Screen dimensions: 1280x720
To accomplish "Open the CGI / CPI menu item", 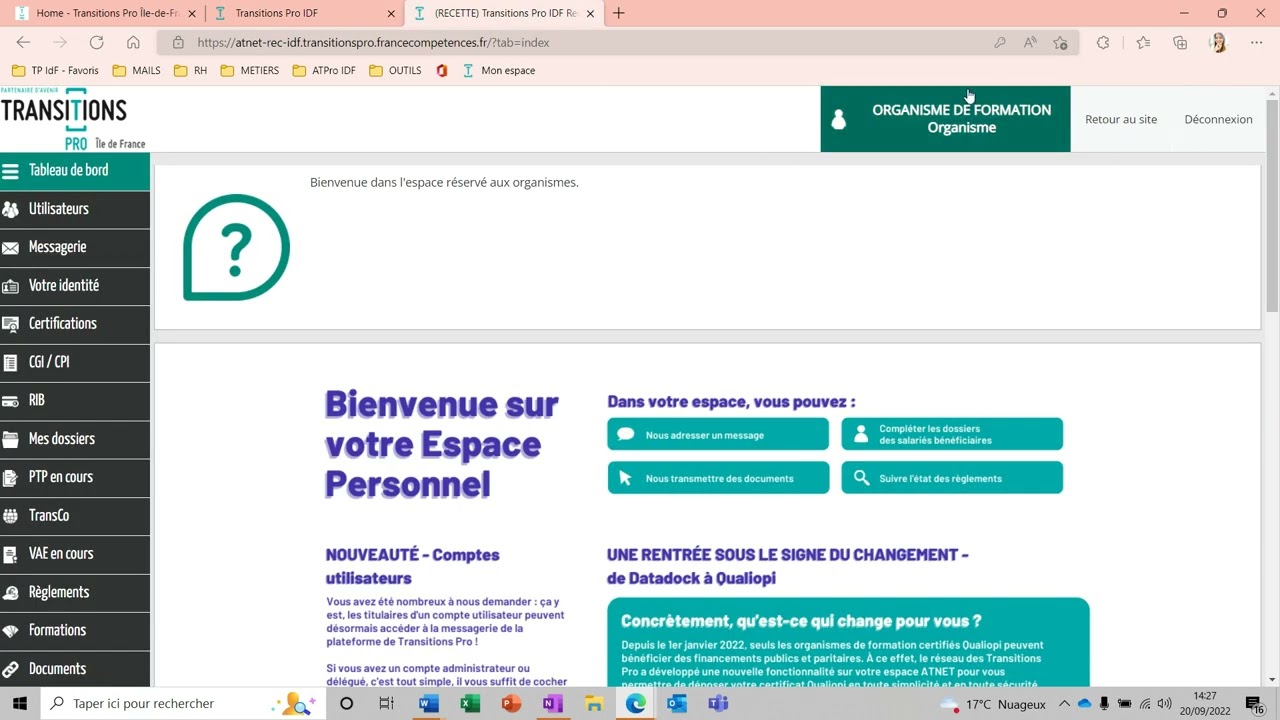I will [75, 362].
